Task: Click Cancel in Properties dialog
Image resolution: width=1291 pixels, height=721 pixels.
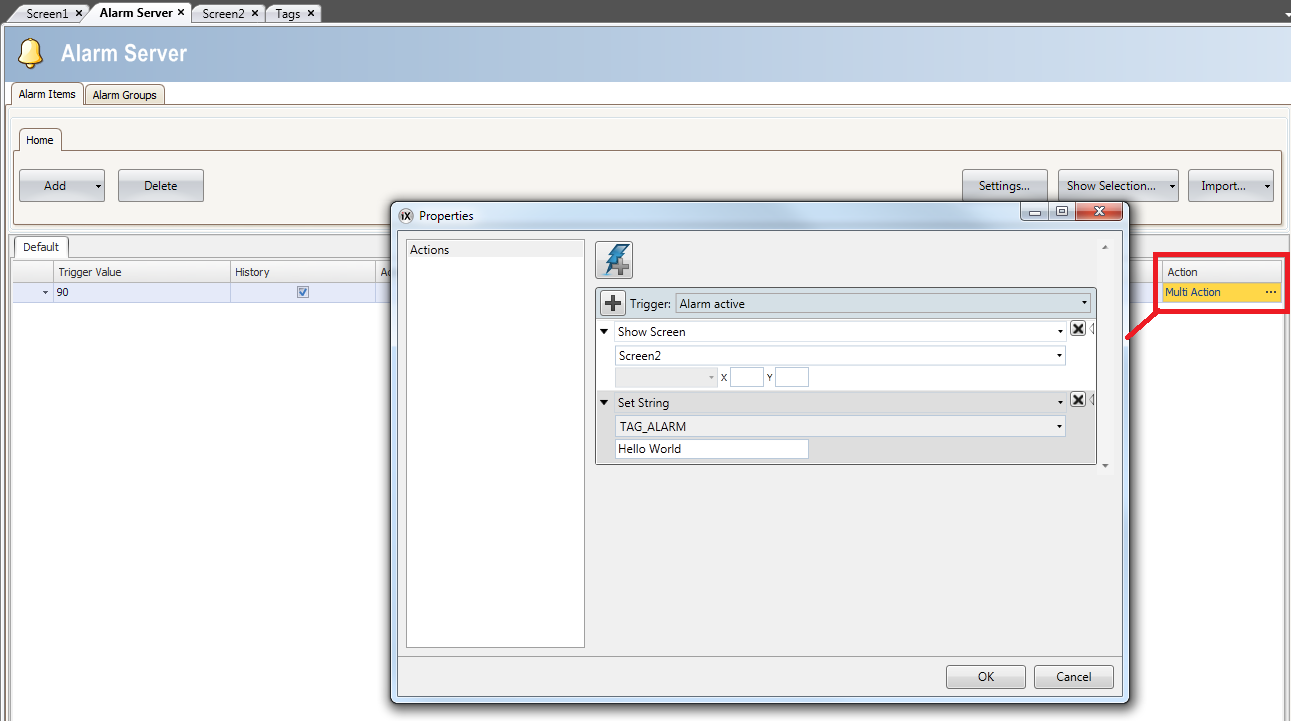Action: click(x=1074, y=677)
